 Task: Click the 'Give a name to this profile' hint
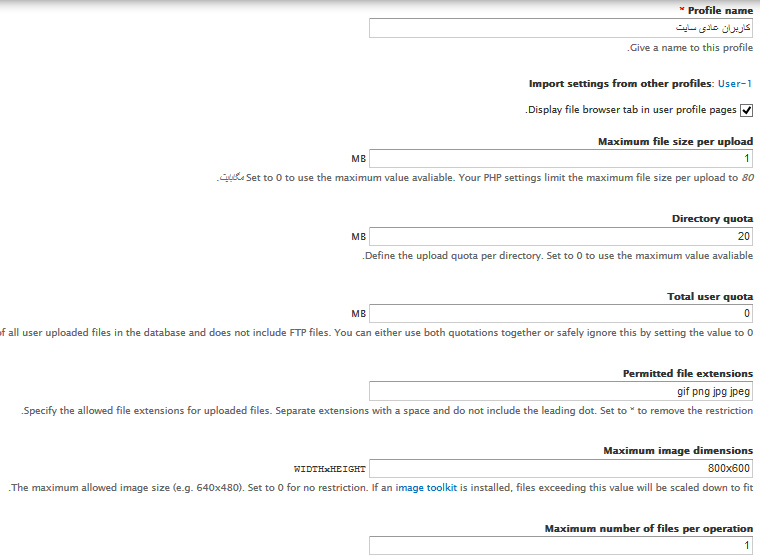point(690,48)
